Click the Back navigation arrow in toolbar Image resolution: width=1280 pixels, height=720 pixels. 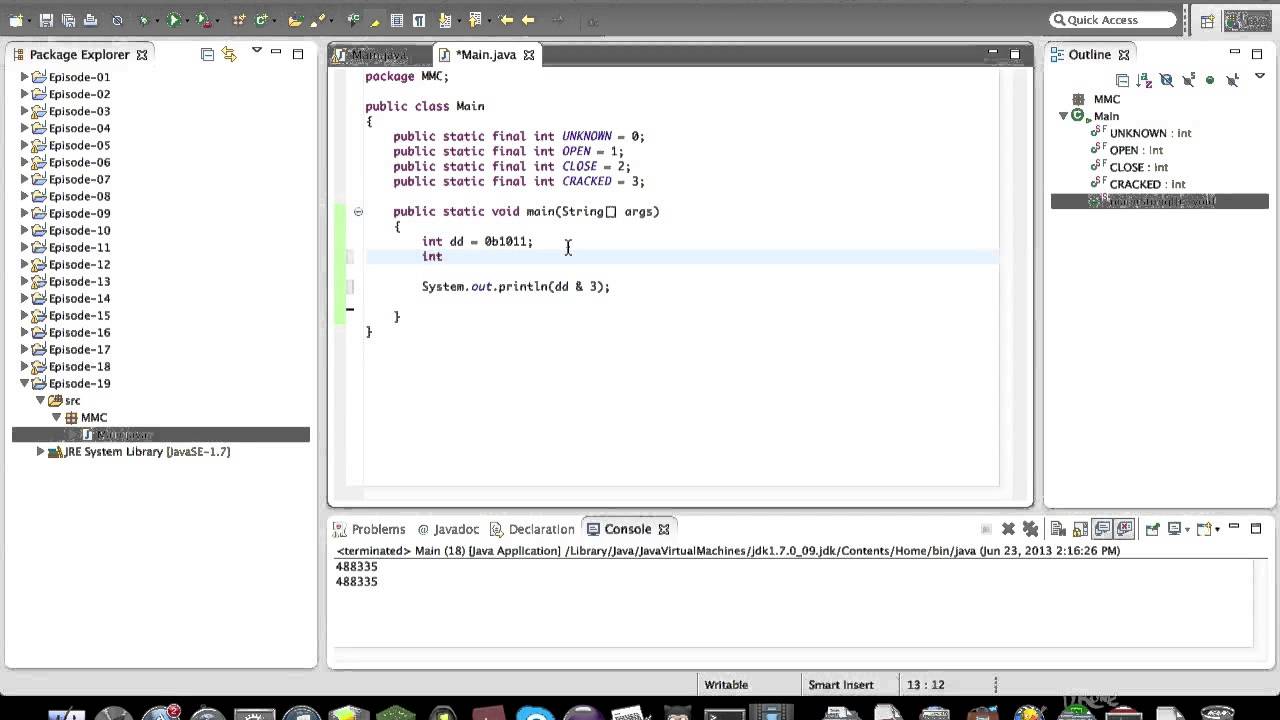point(528,20)
